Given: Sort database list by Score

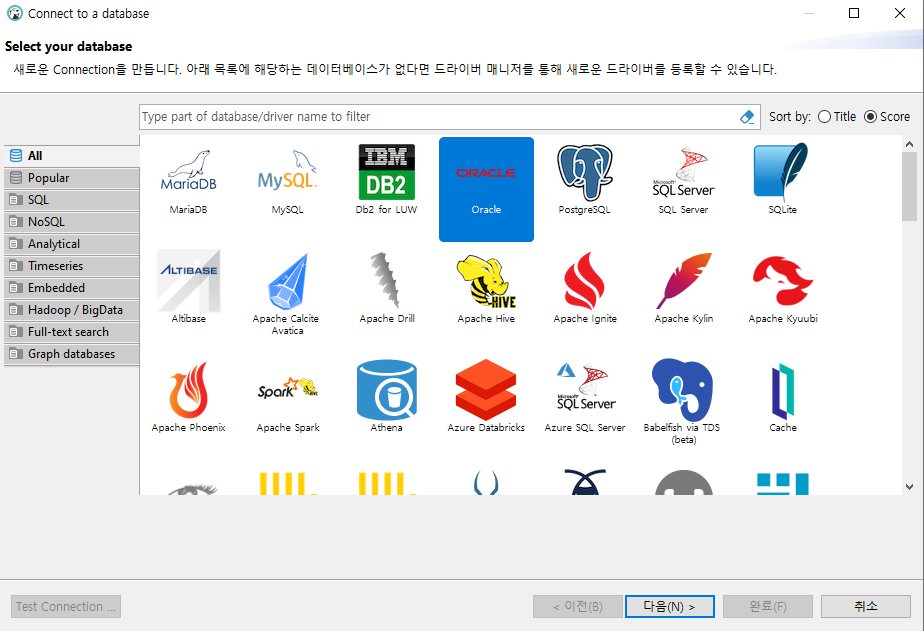Looking at the screenshot, I should (x=887, y=117).
